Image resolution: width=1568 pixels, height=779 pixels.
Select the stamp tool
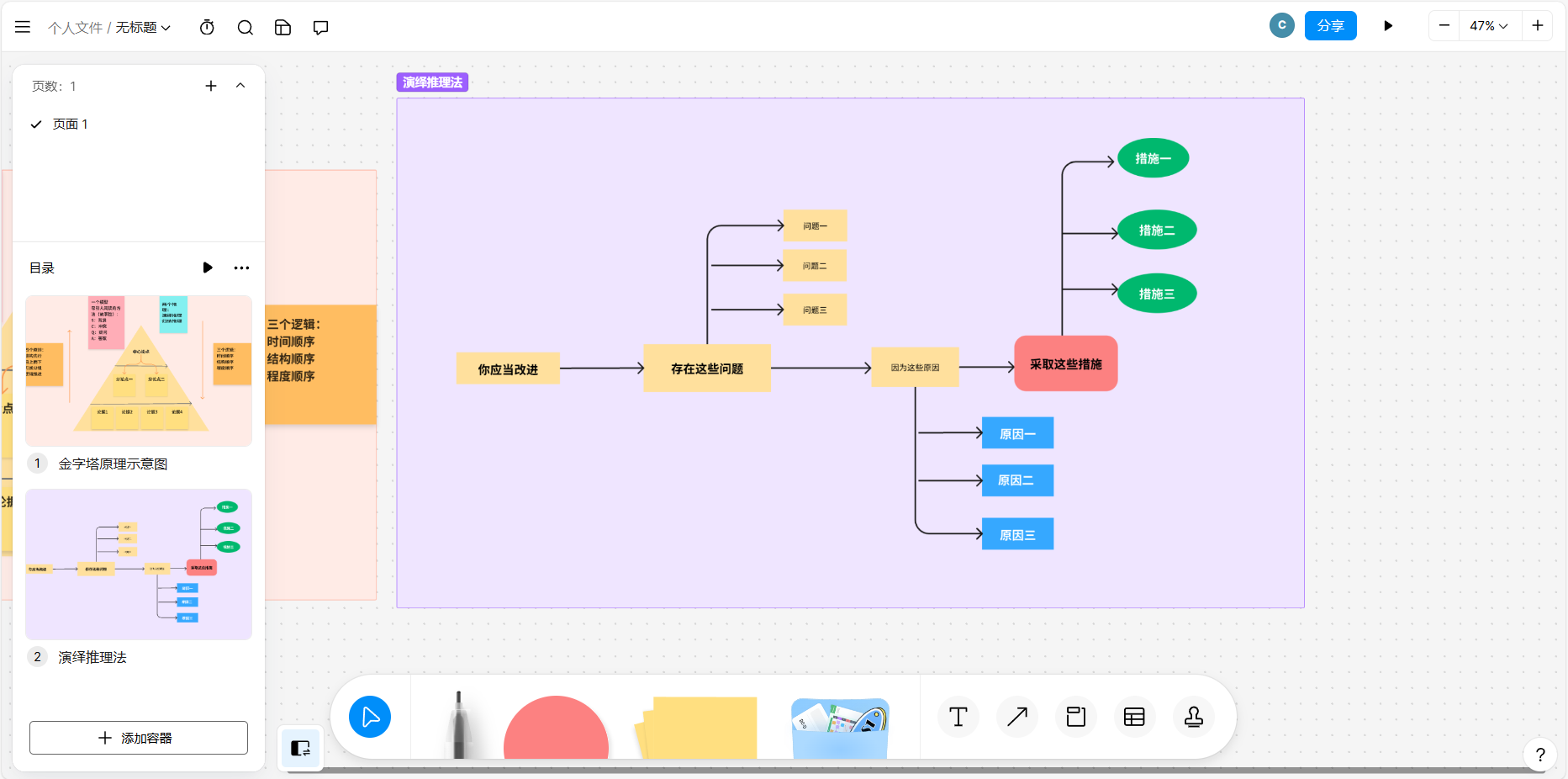point(1193,717)
